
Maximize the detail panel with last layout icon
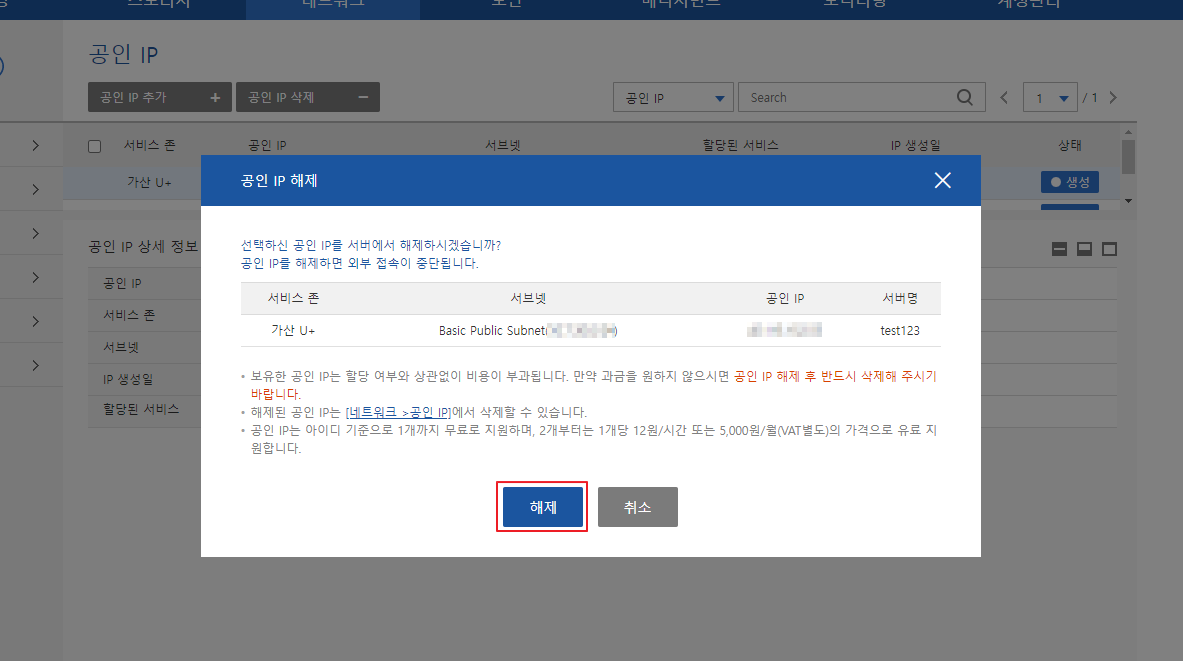click(x=1109, y=249)
